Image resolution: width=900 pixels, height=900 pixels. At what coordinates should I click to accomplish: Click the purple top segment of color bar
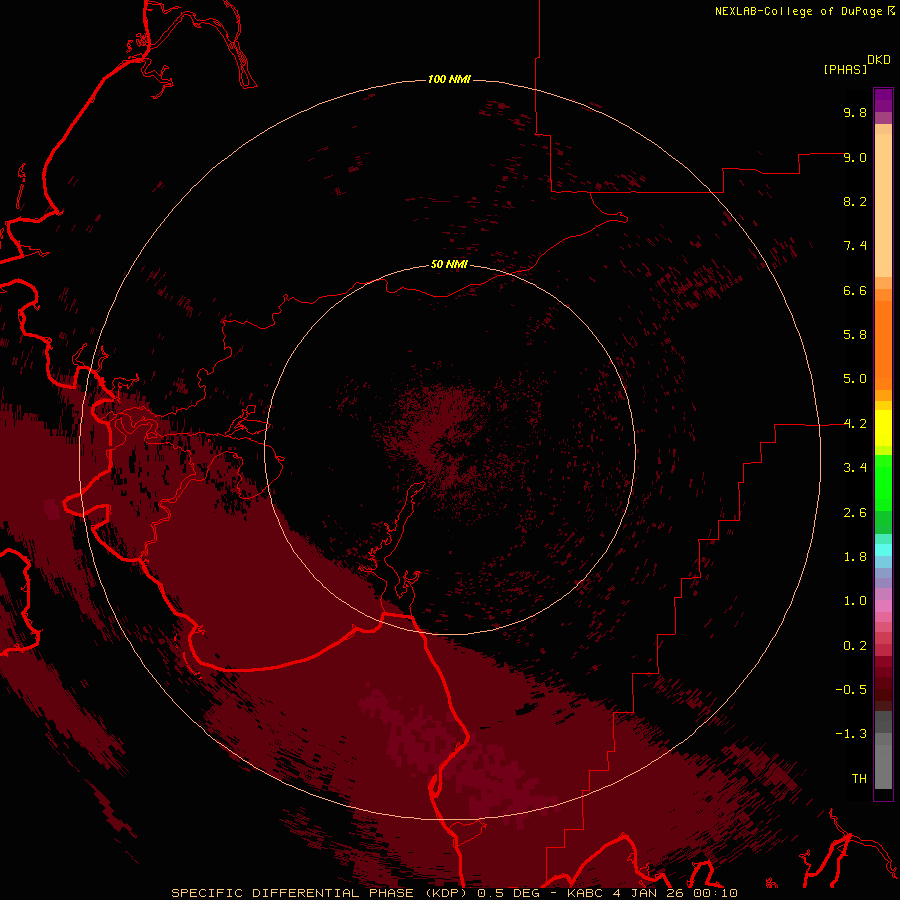click(x=883, y=100)
